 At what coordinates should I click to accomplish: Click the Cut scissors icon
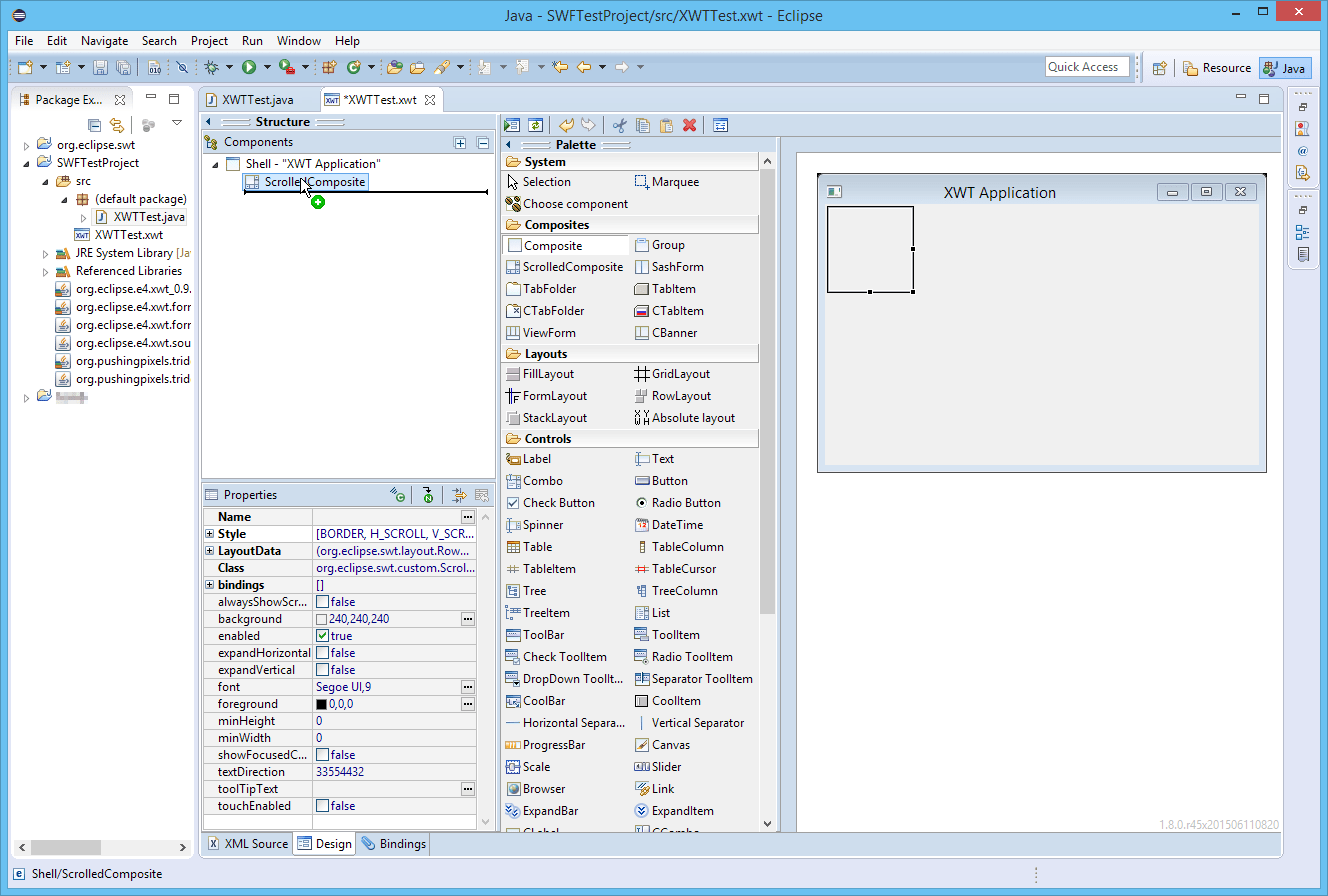(x=619, y=125)
